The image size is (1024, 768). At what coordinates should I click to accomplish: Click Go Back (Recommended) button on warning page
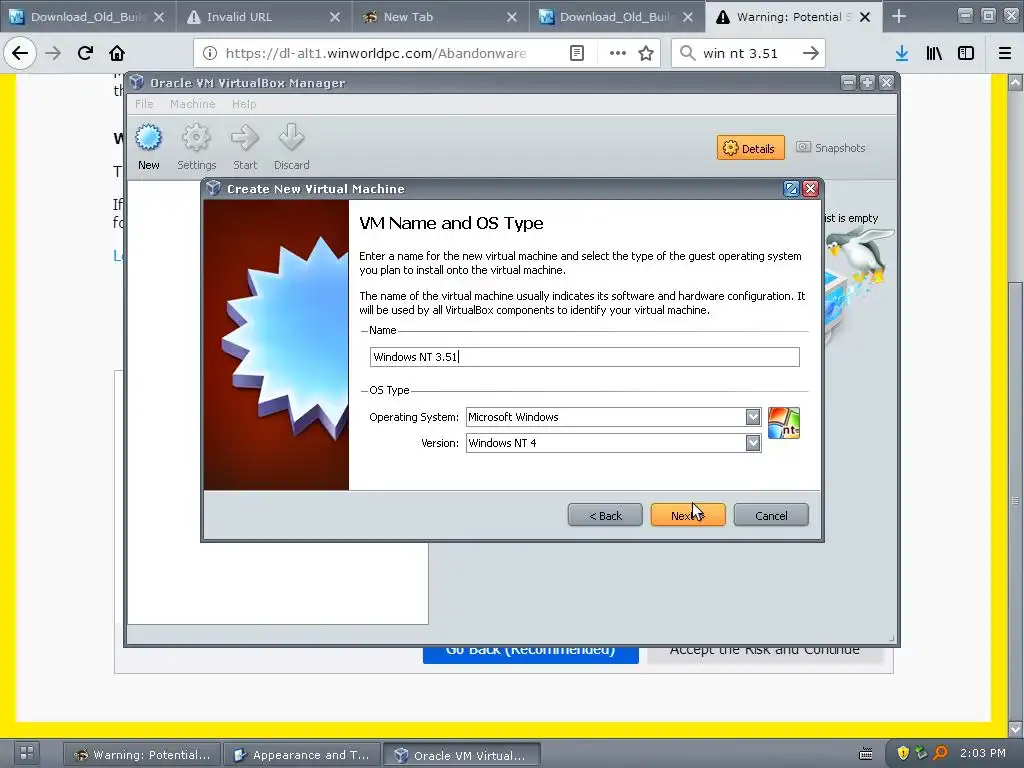pyautogui.click(x=530, y=655)
